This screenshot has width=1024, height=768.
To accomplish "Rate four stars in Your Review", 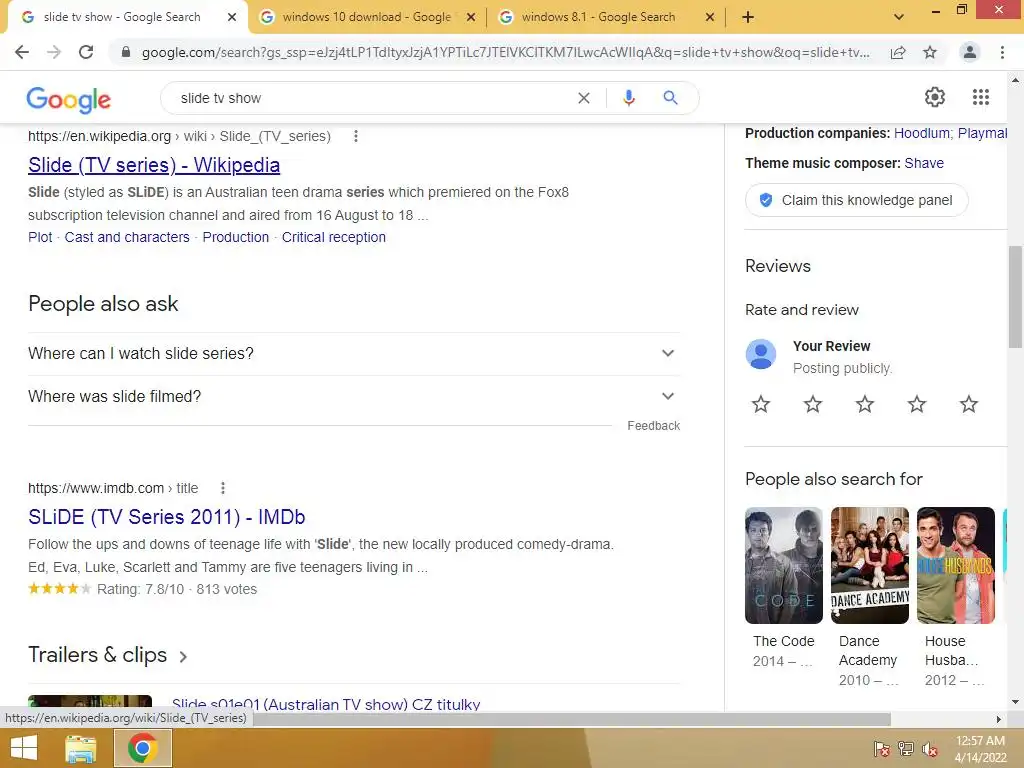I will [917, 404].
